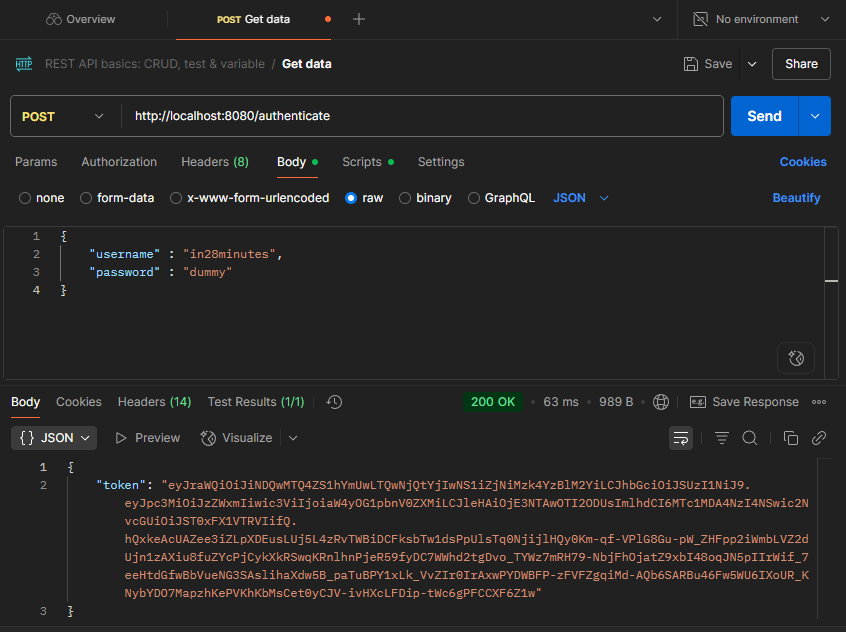Image resolution: width=846 pixels, height=632 pixels.
Task: Open the request Cookies link
Action: pos(803,162)
